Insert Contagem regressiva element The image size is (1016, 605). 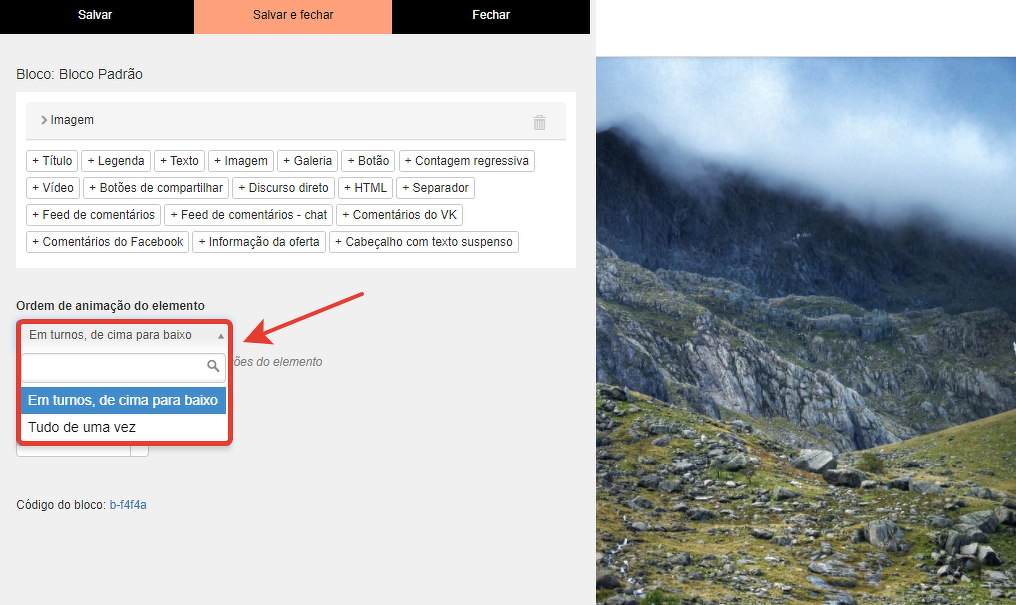pyautogui.click(x=467, y=161)
